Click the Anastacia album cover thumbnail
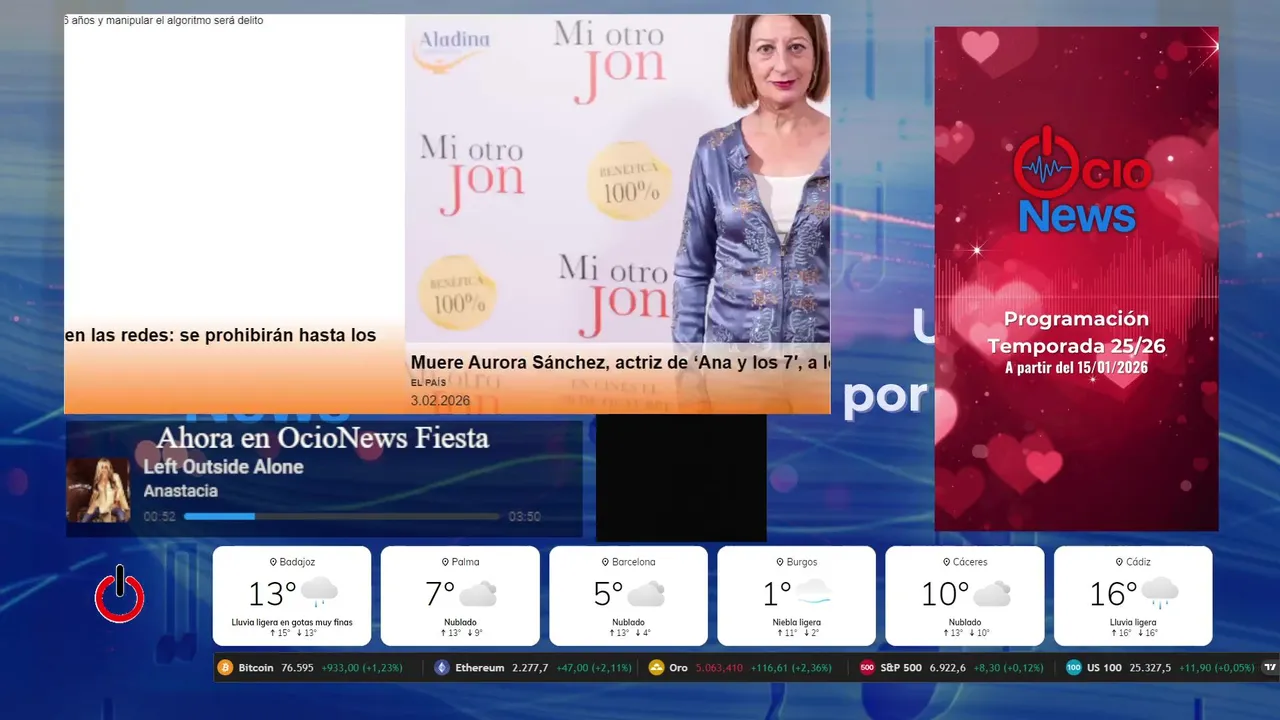Image resolution: width=1280 pixels, height=720 pixels. tap(98, 490)
